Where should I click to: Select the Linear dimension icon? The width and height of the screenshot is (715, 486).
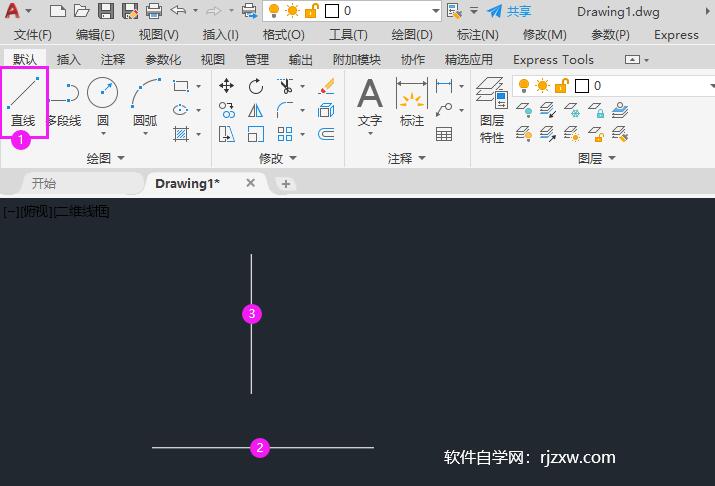tap(444, 86)
